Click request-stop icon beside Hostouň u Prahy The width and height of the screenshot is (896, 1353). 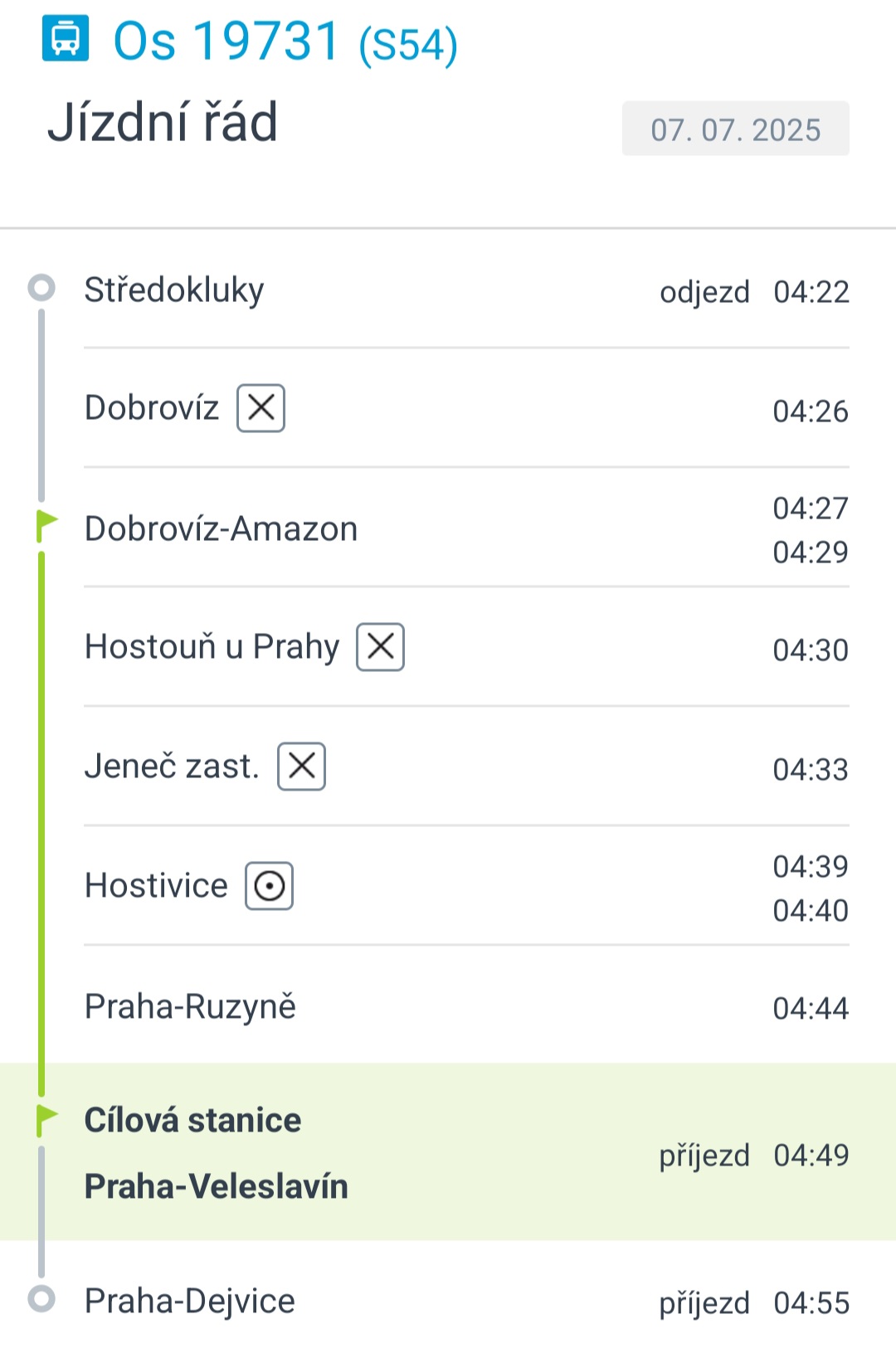pos(381,647)
